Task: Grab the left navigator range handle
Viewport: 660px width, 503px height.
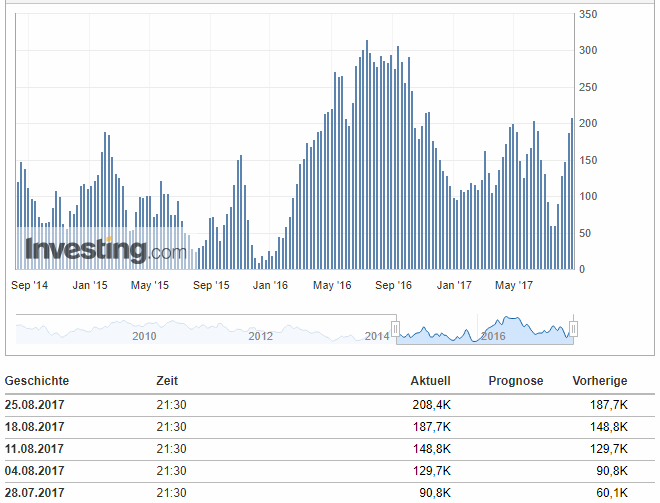Action: 396,329
